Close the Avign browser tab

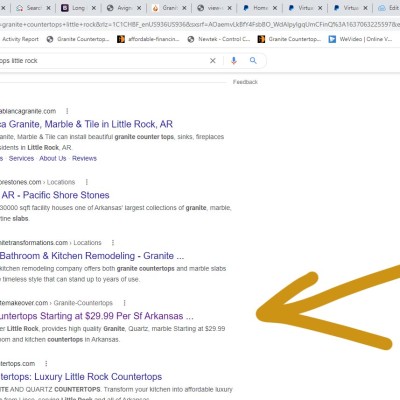coord(139,8)
